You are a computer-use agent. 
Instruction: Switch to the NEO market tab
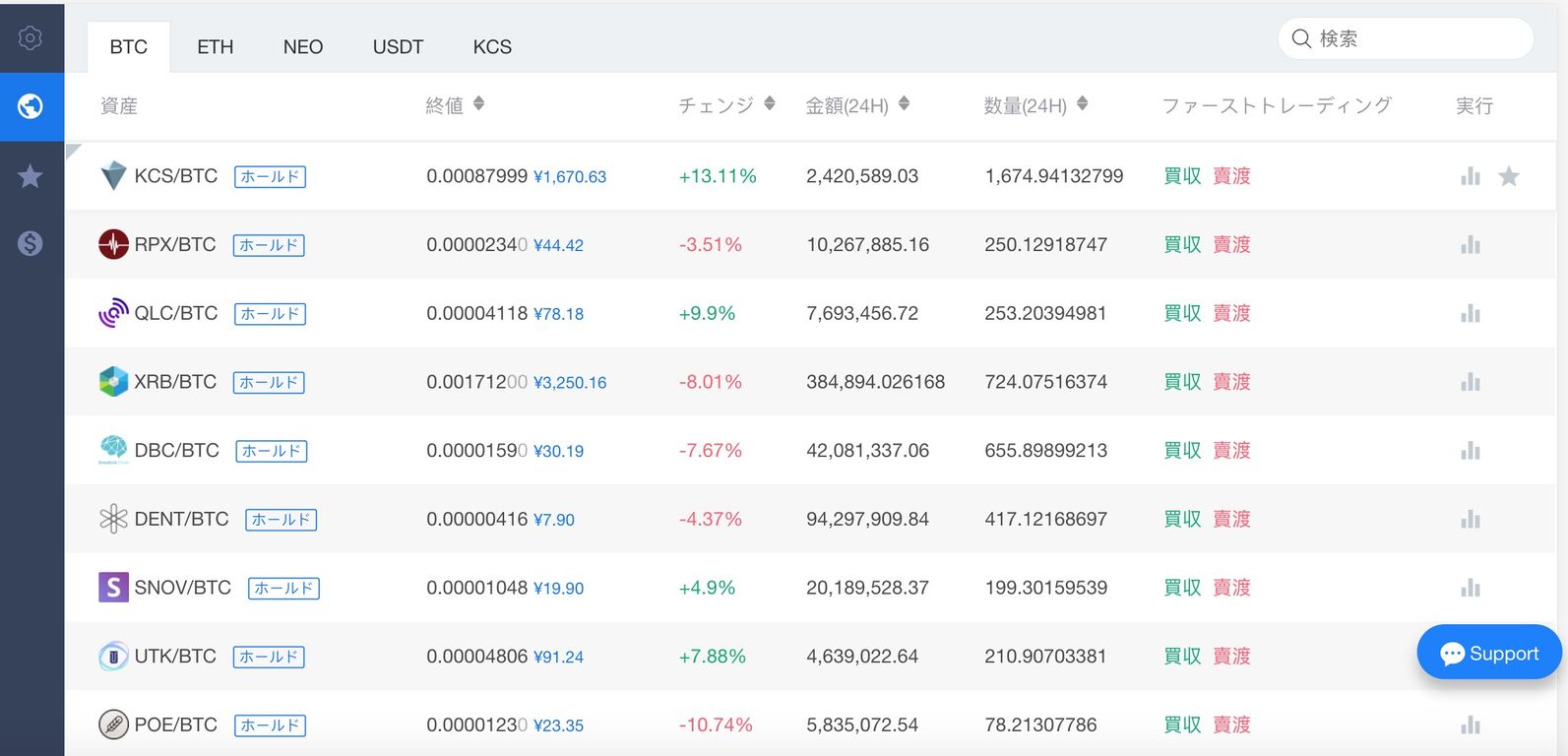tap(303, 47)
